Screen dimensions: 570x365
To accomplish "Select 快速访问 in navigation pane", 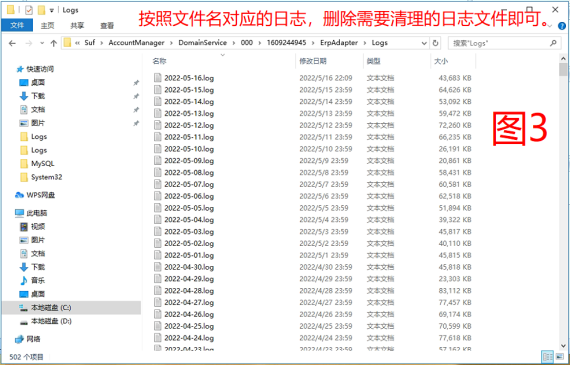I will click(x=40, y=69).
